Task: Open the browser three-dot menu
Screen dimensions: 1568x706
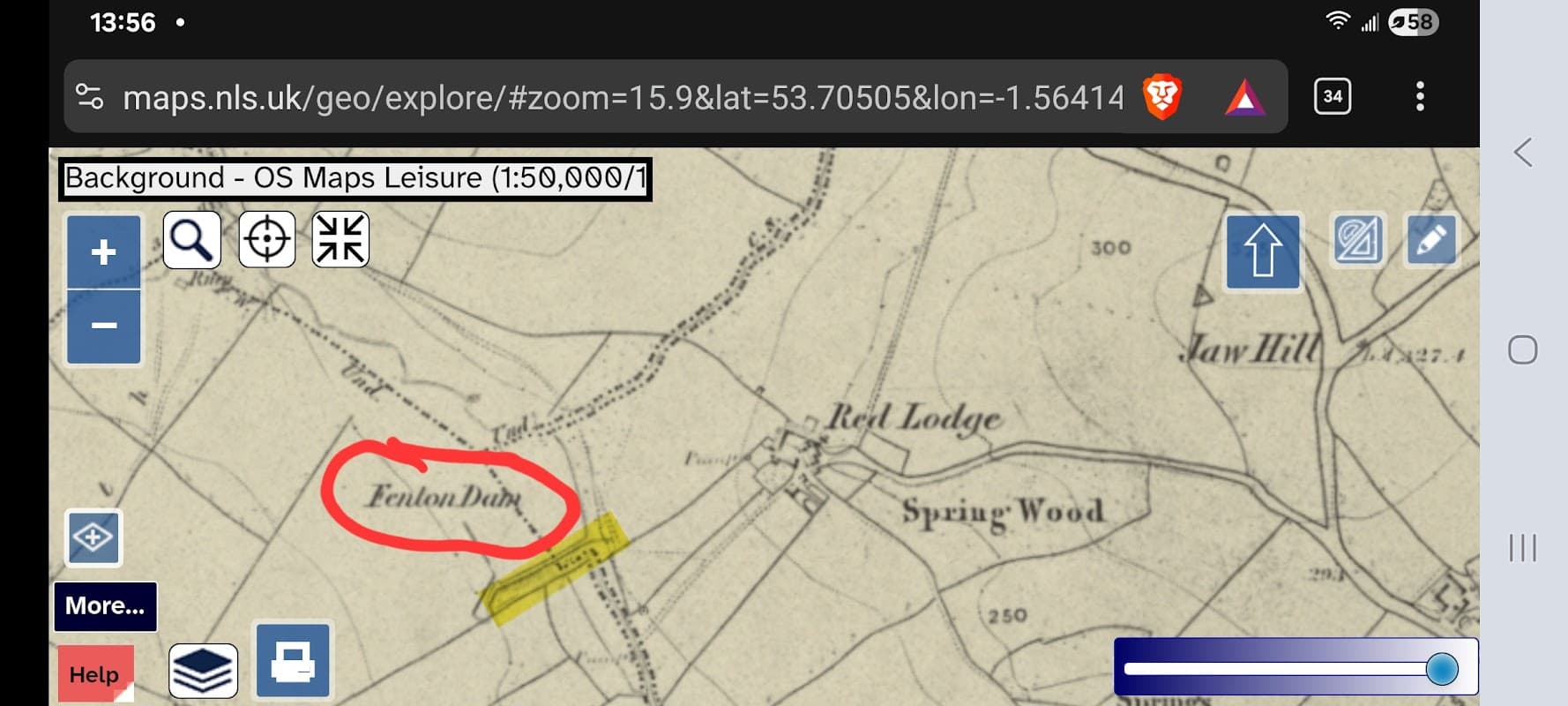Action: click(1420, 96)
